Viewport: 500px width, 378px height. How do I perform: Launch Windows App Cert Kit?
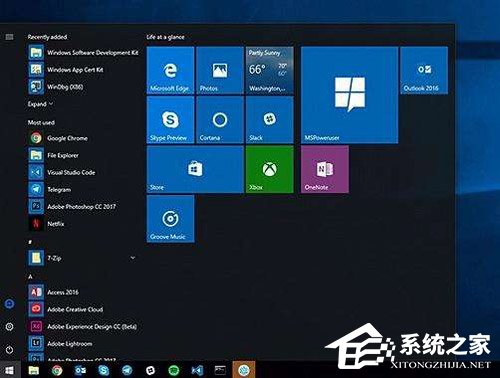pyautogui.click(x=83, y=70)
